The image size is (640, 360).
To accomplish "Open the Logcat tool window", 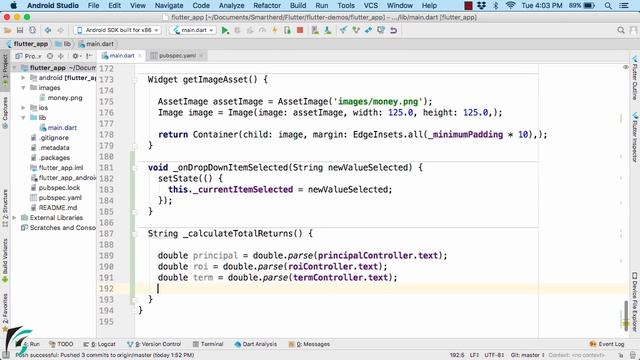I will (100, 344).
